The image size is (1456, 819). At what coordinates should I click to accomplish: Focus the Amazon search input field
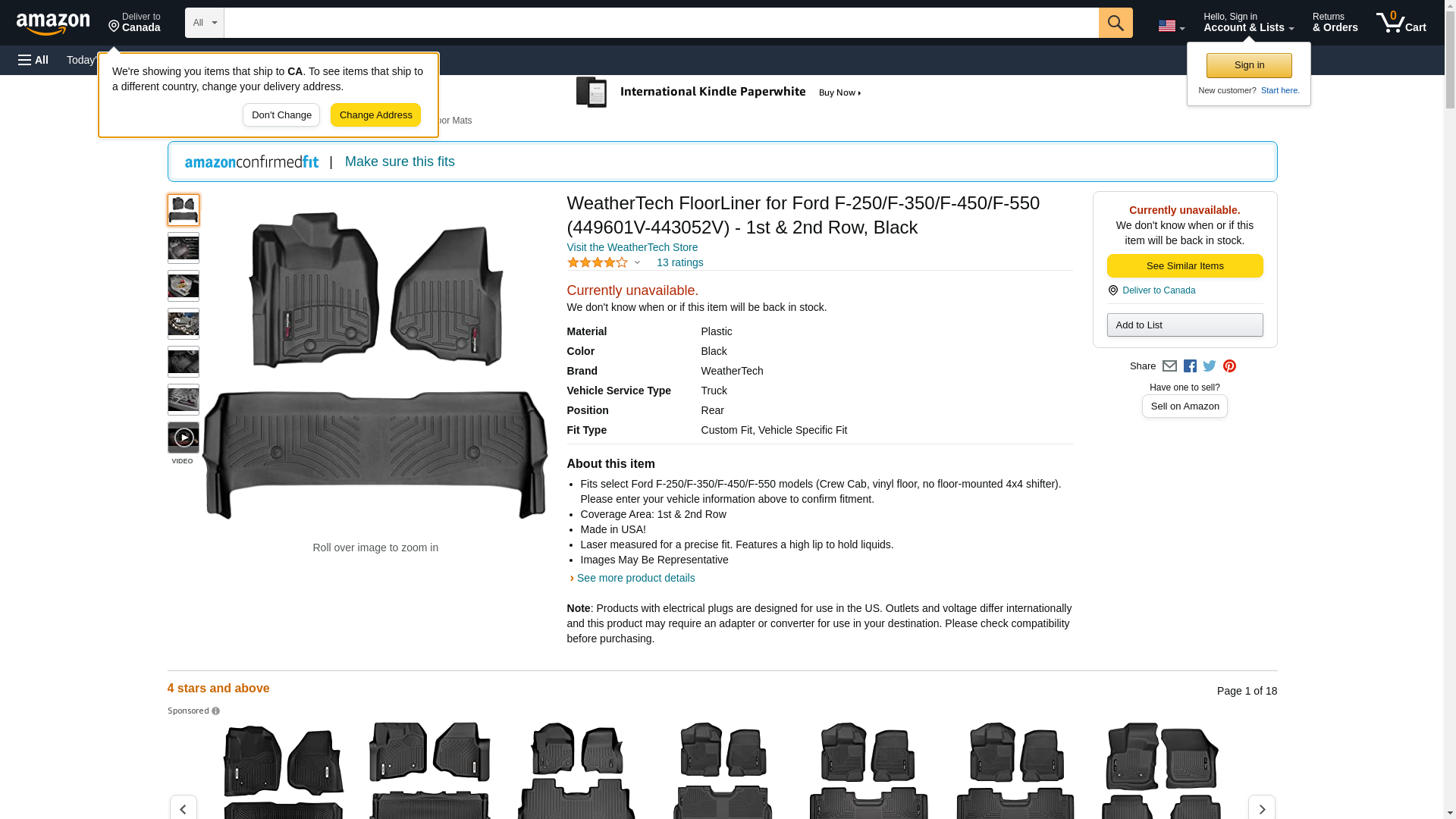click(660, 23)
